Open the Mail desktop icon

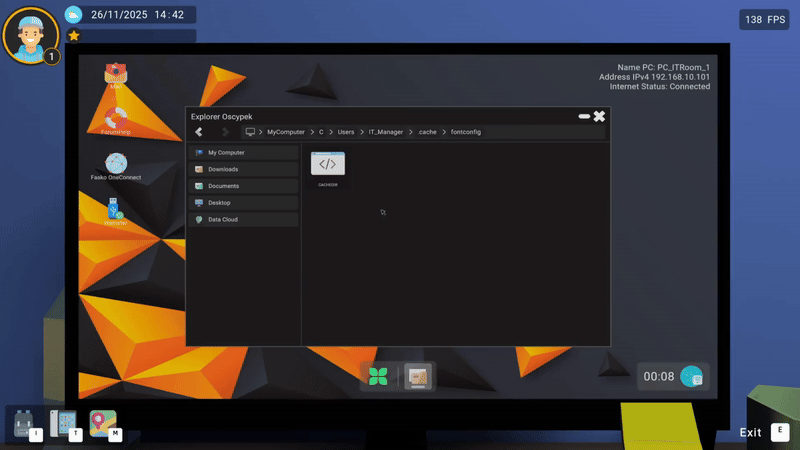tap(116, 75)
